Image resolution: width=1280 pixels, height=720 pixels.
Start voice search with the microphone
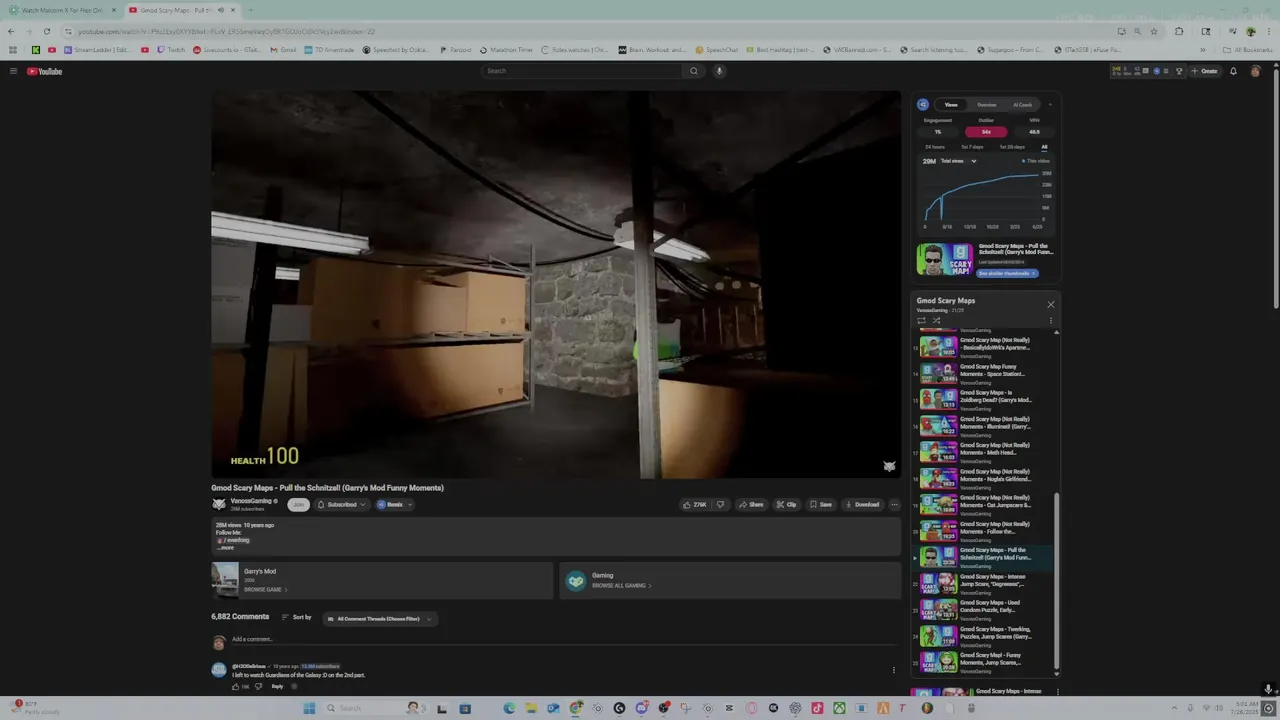pyautogui.click(x=719, y=71)
